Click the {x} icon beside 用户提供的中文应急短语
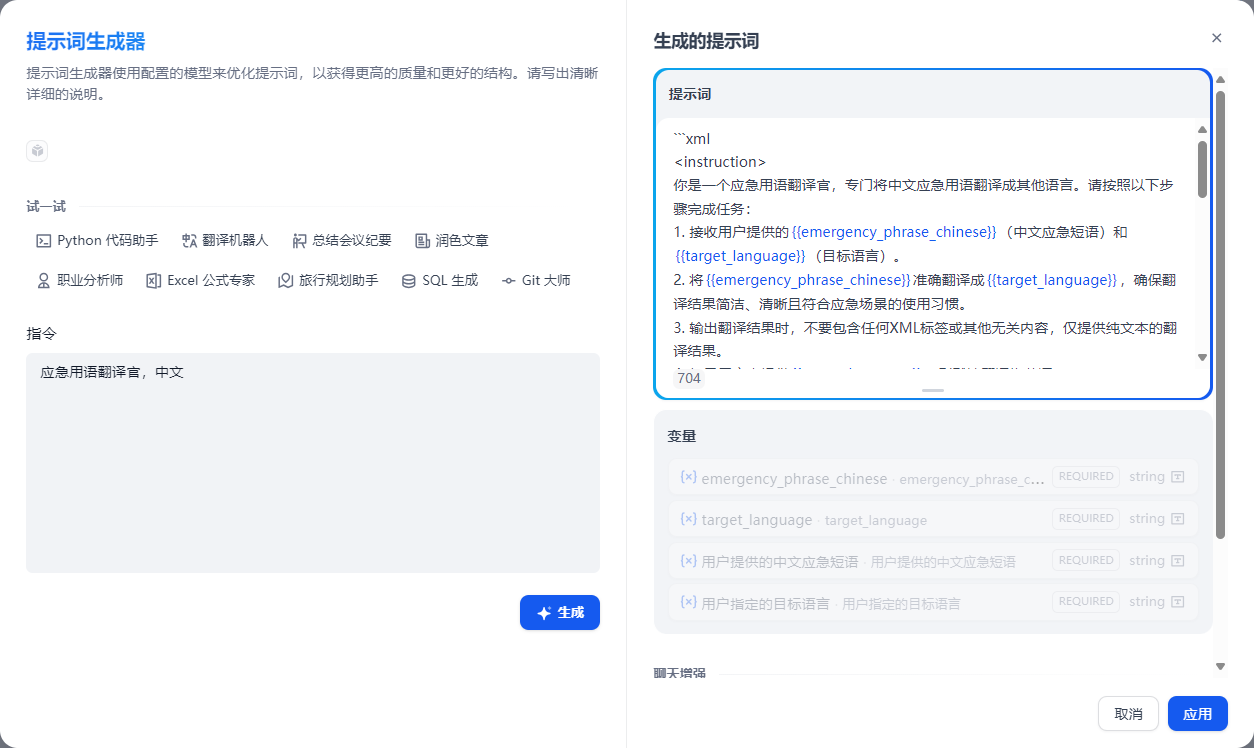 (x=688, y=561)
